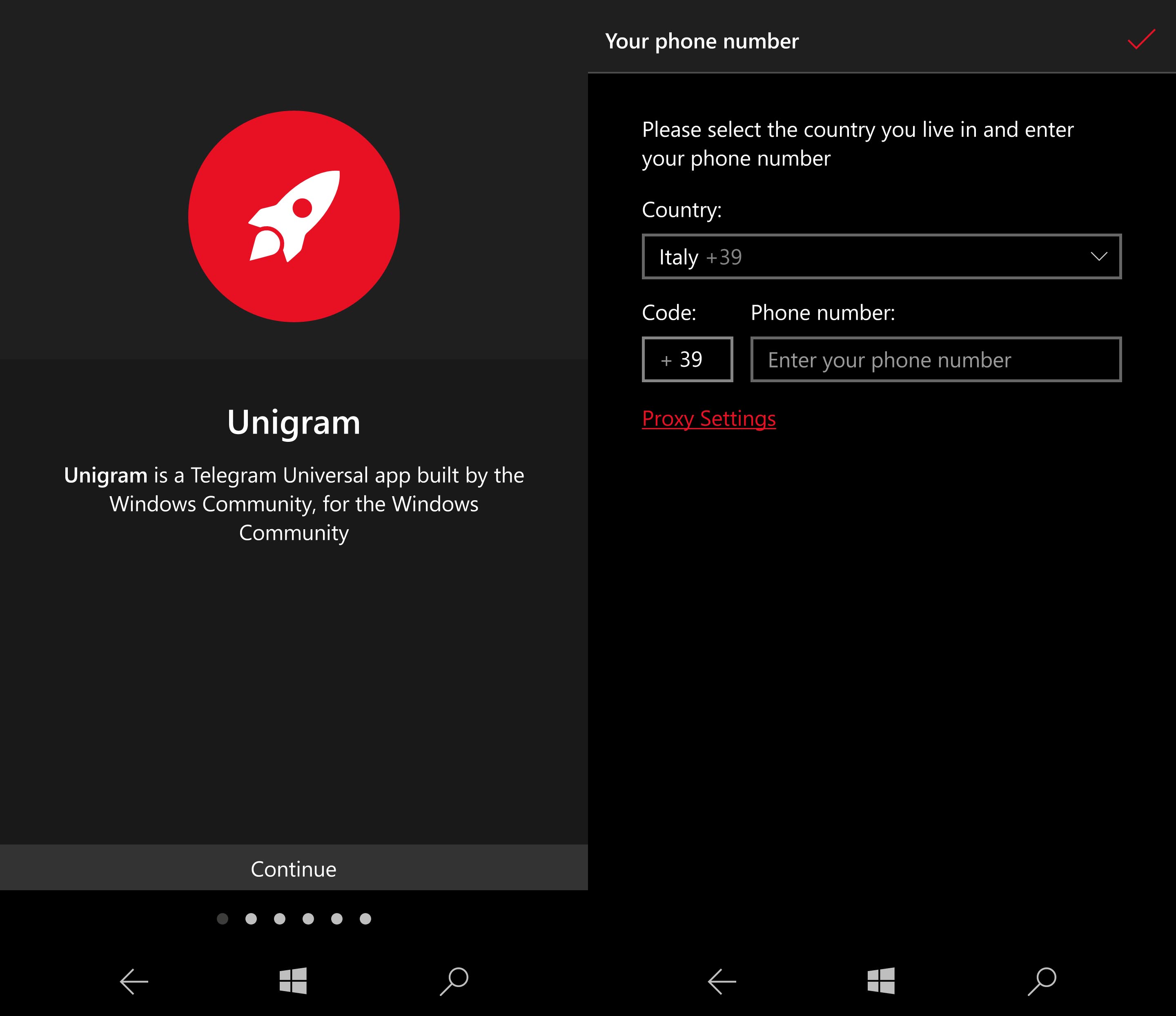
Task: Open search from the left screen navigation bar
Action: tap(454, 981)
